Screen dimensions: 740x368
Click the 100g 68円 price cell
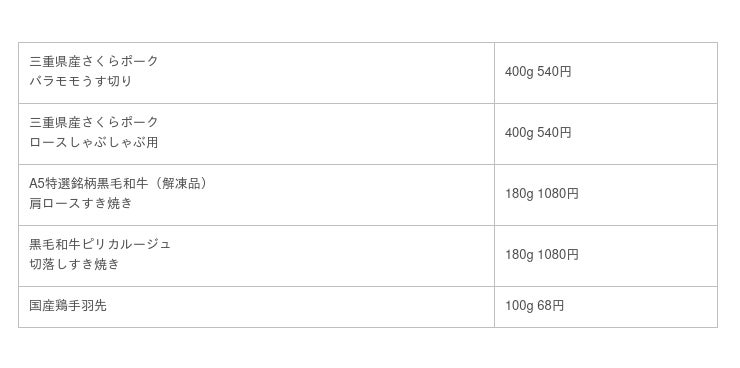click(x=606, y=307)
